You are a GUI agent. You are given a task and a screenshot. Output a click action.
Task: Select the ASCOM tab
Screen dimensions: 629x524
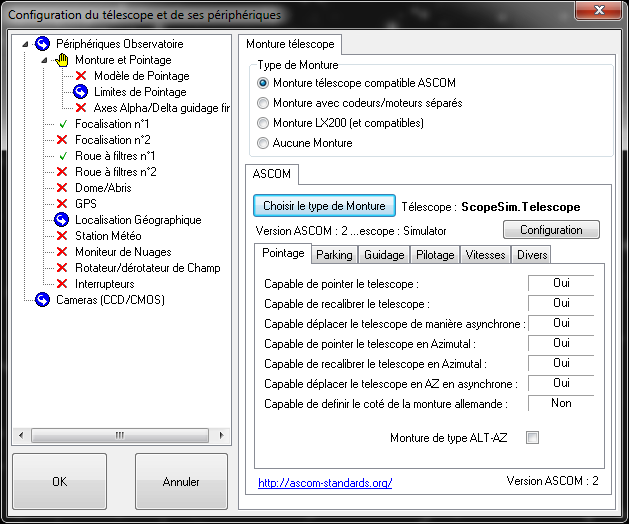(272, 174)
